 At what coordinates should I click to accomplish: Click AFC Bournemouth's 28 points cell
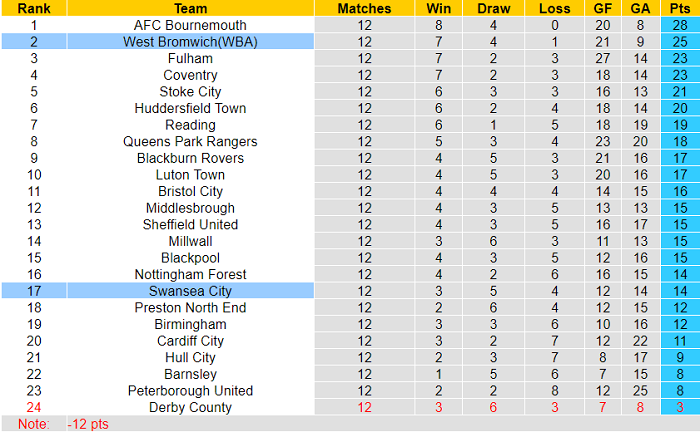(x=680, y=25)
